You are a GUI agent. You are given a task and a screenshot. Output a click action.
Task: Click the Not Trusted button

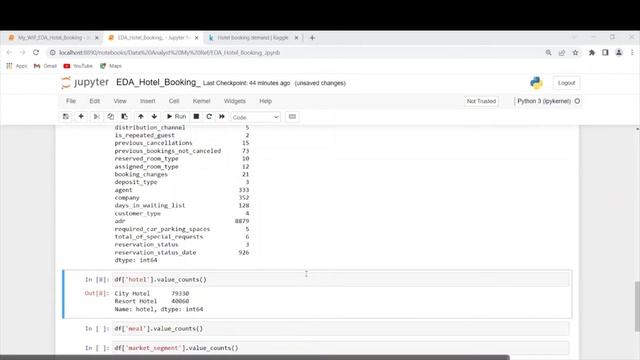pyautogui.click(x=481, y=101)
